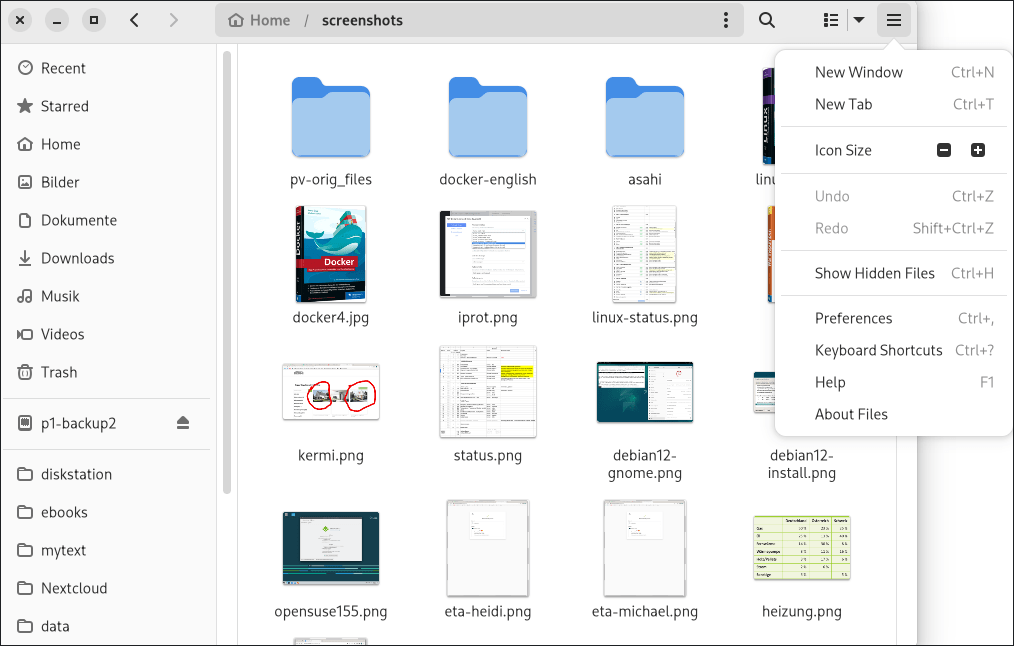This screenshot has width=1014, height=646.
Task: Open Videos in the sidebar
Action: [x=109, y=334]
